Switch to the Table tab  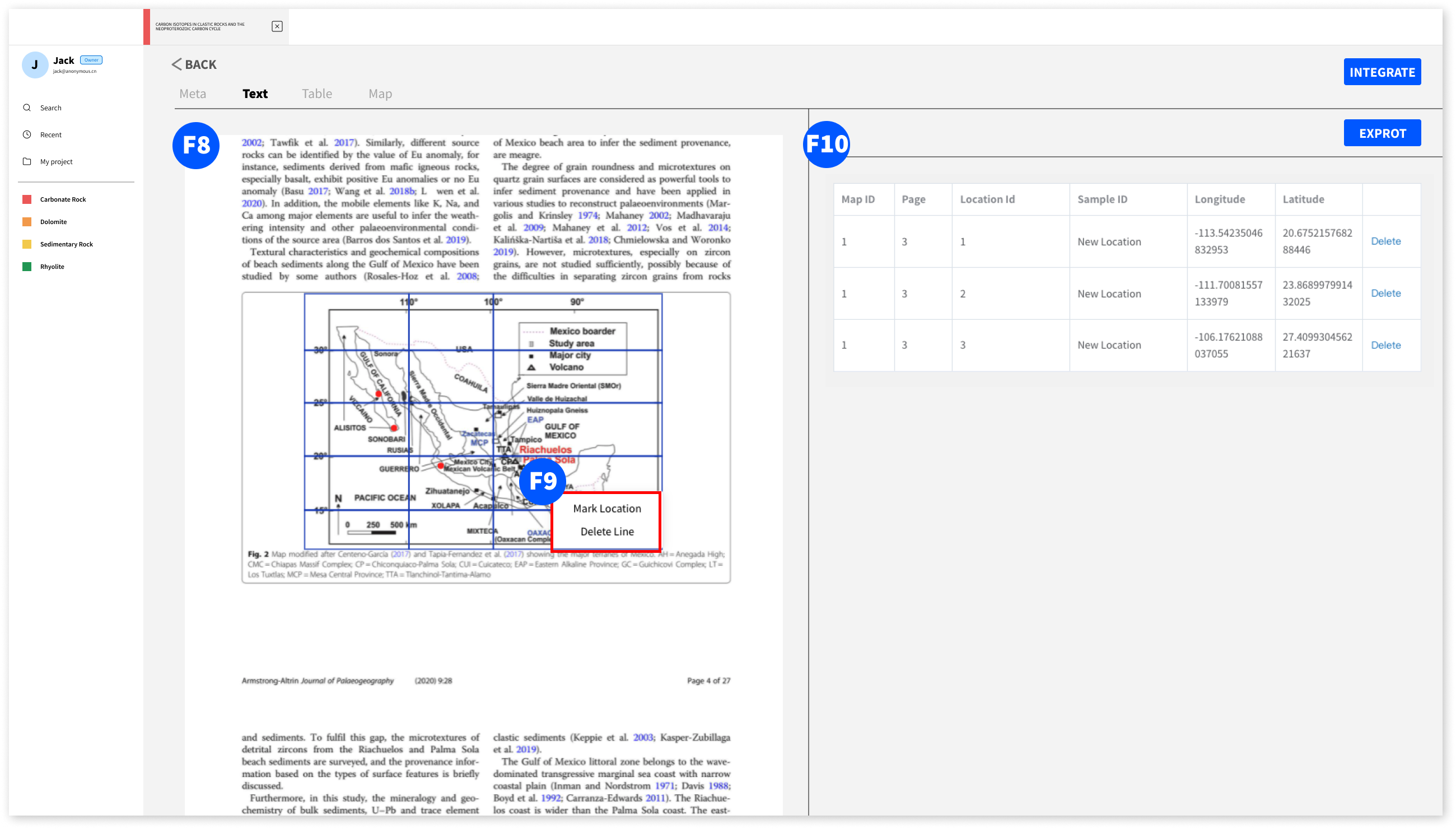pos(316,94)
